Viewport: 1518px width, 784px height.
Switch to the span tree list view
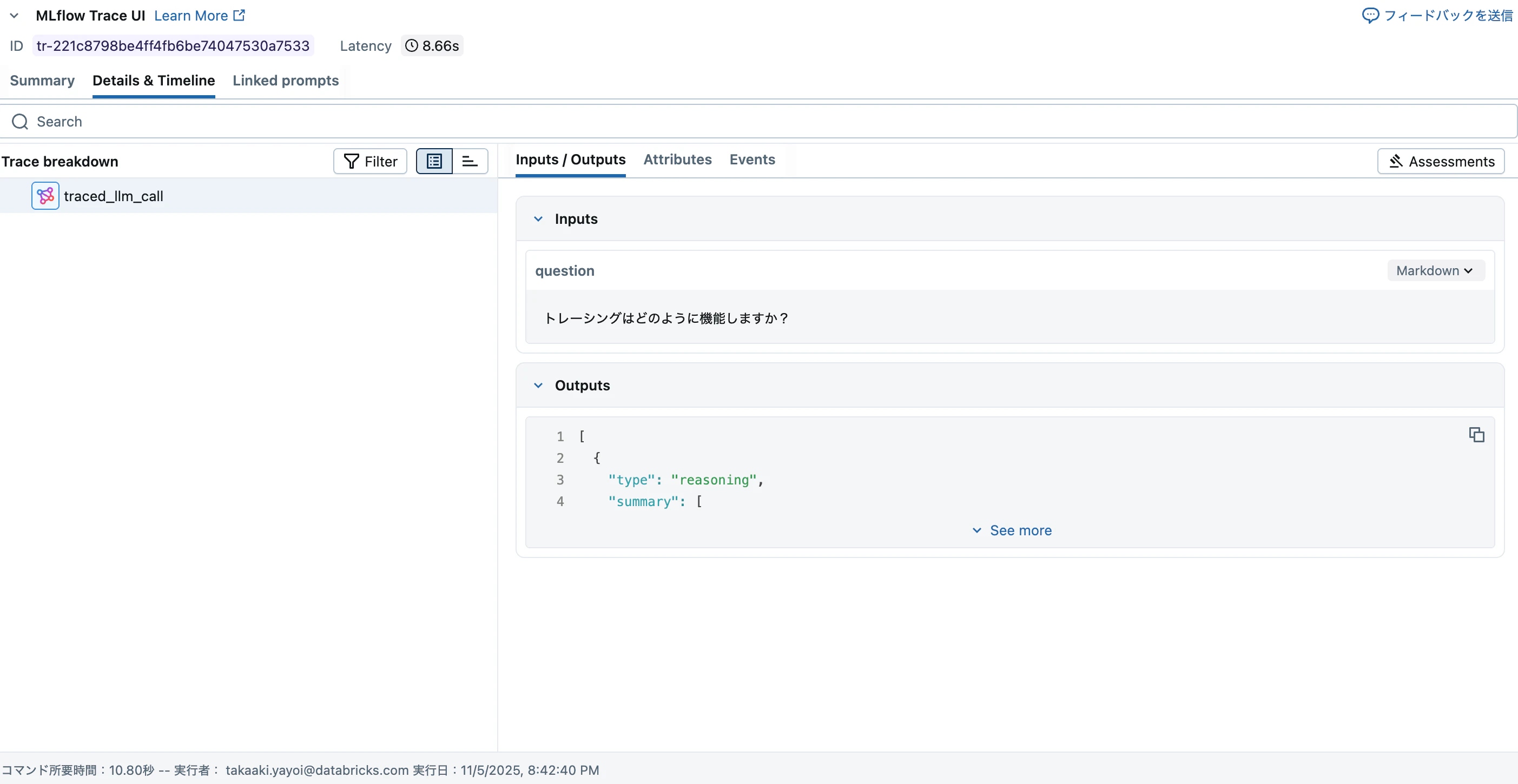[434, 161]
